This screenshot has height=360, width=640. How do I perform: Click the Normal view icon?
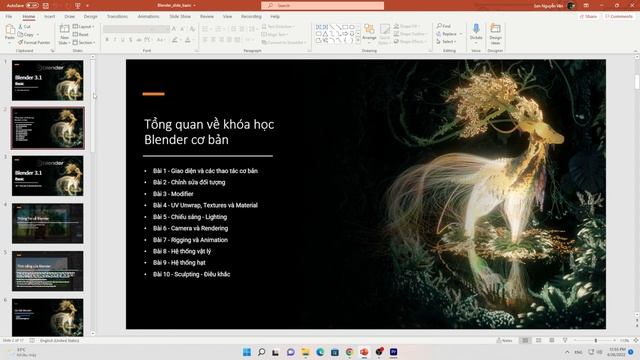(525, 340)
